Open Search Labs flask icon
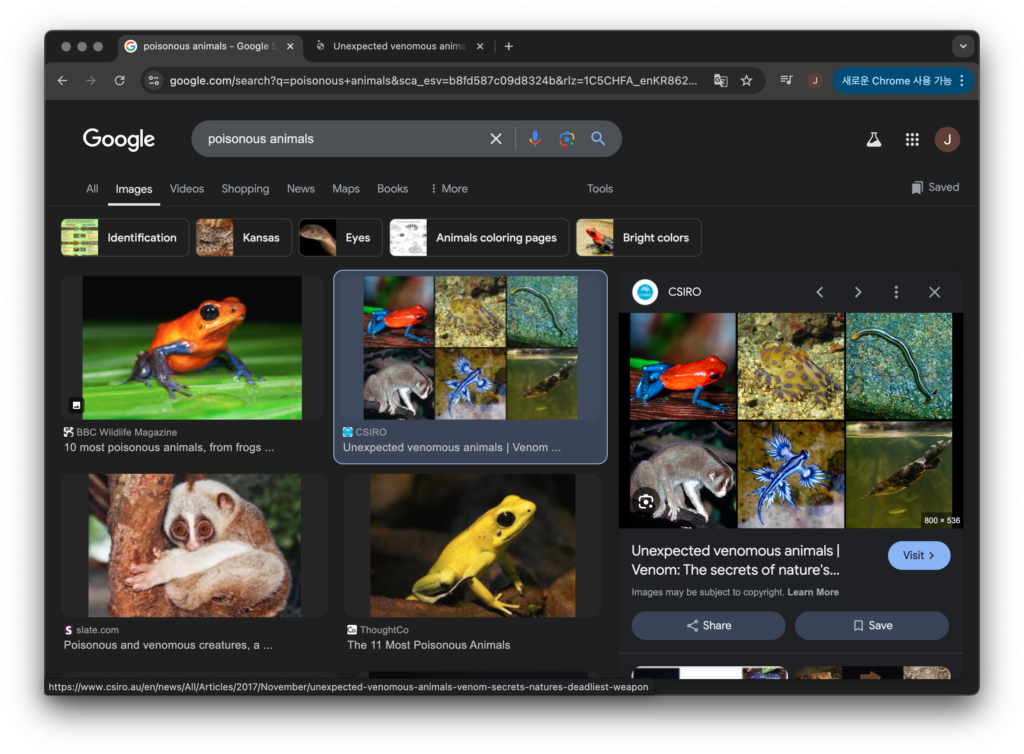 [874, 140]
